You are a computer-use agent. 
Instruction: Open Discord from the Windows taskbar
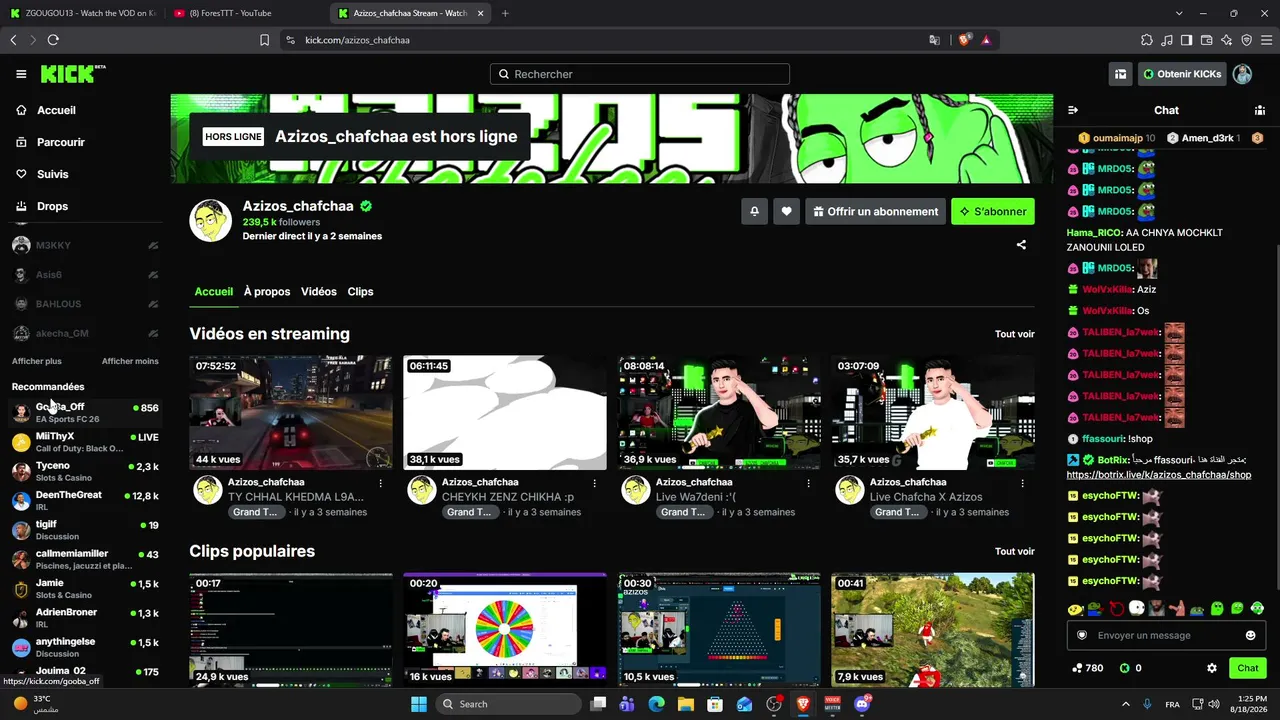(862, 704)
